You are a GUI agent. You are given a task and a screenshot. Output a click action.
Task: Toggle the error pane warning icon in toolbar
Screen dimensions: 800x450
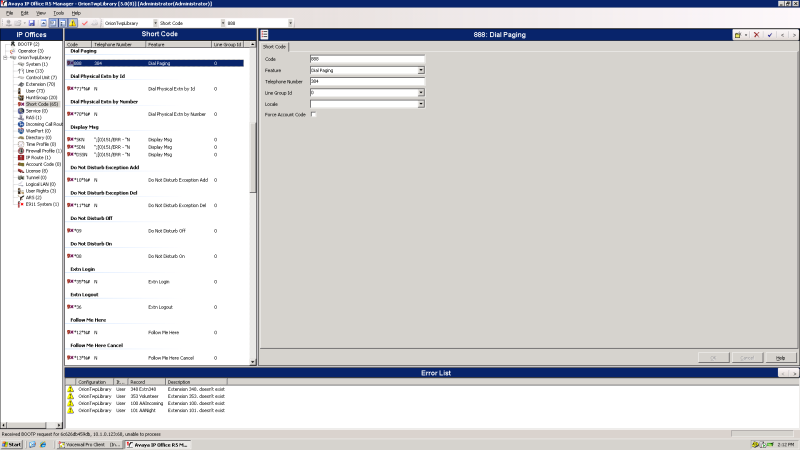tap(73, 23)
